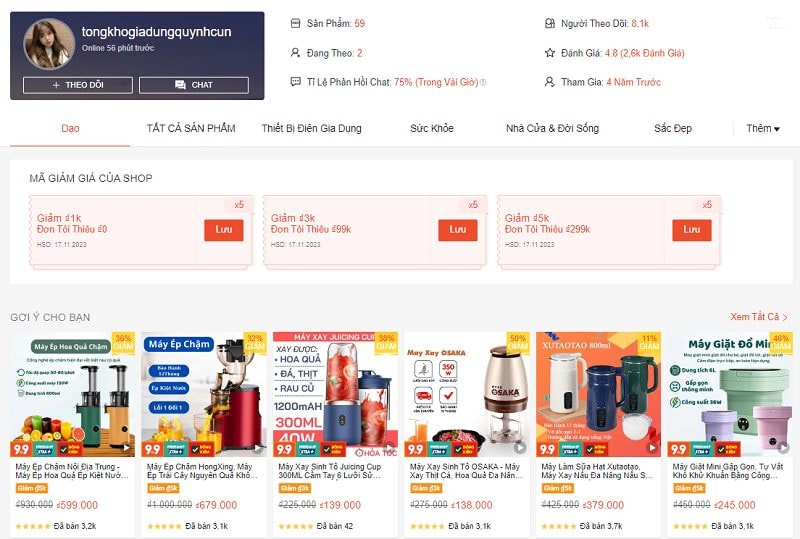Click the star rating icon beside Đánh Giá
This screenshot has width=800, height=539.
click(549, 53)
